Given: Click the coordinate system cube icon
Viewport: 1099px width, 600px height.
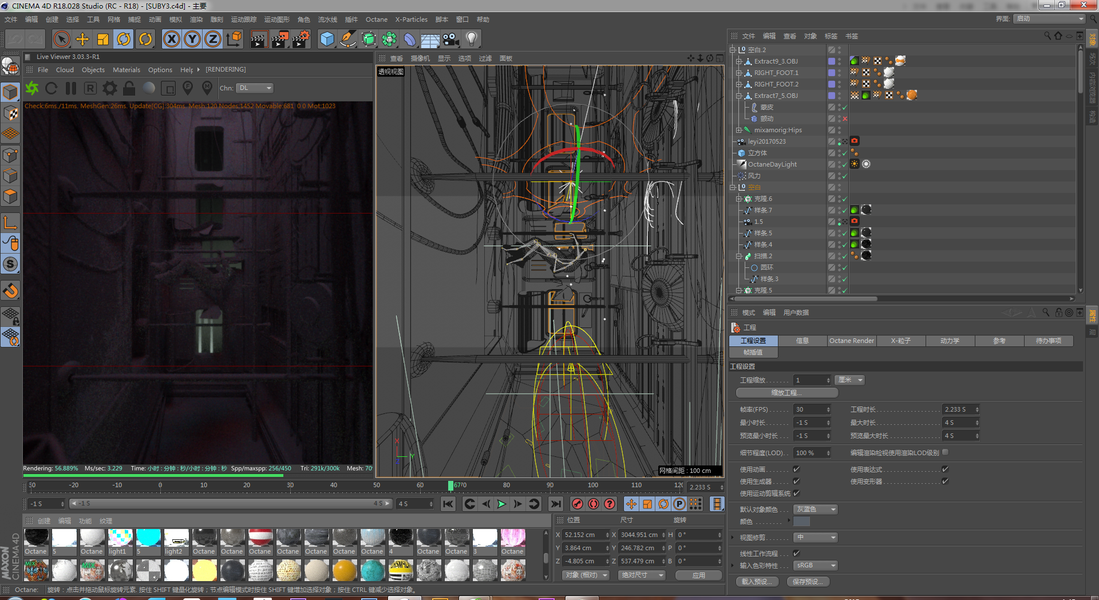Looking at the screenshot, I should 234,39.
